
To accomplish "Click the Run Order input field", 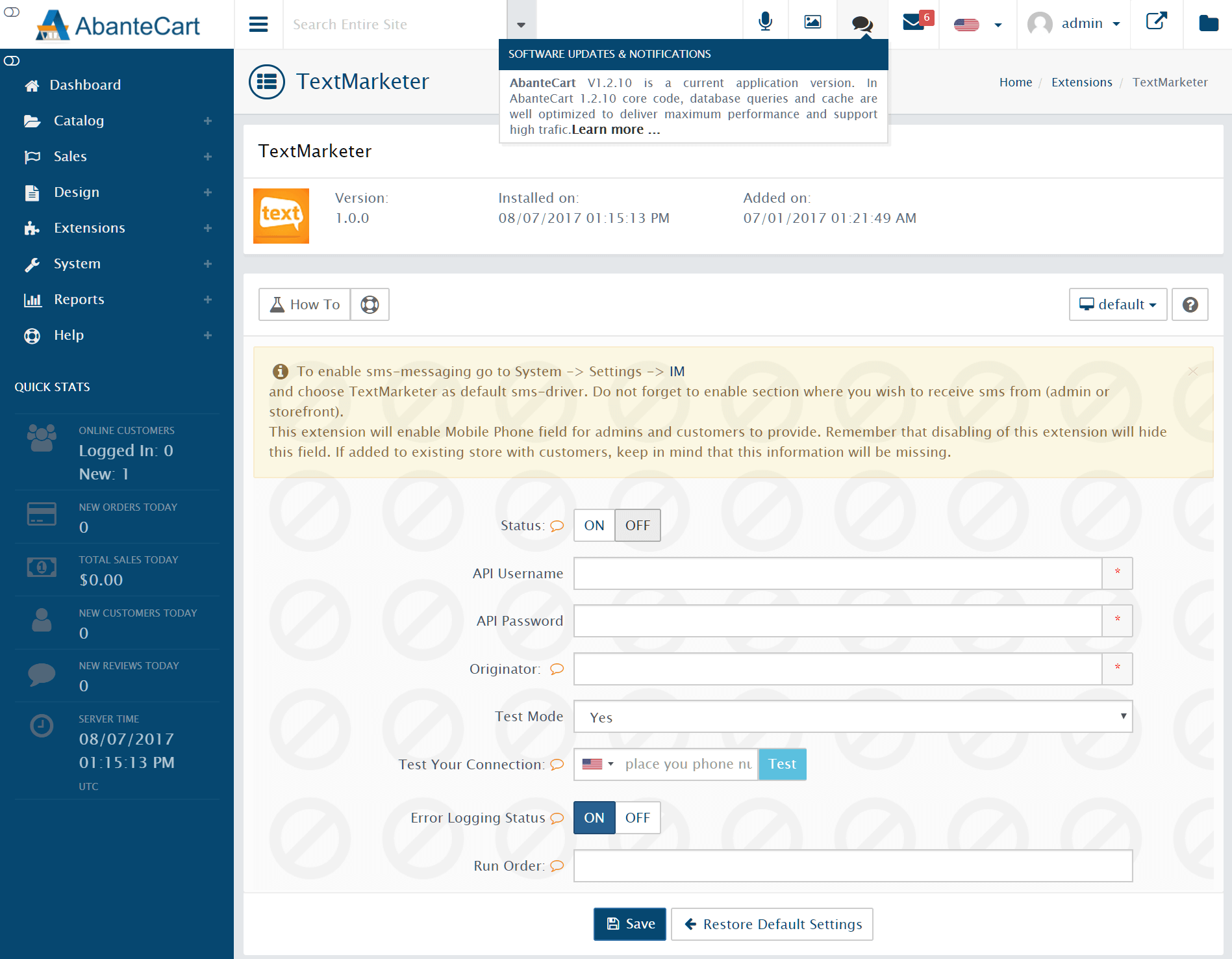I will coord(853,865).
